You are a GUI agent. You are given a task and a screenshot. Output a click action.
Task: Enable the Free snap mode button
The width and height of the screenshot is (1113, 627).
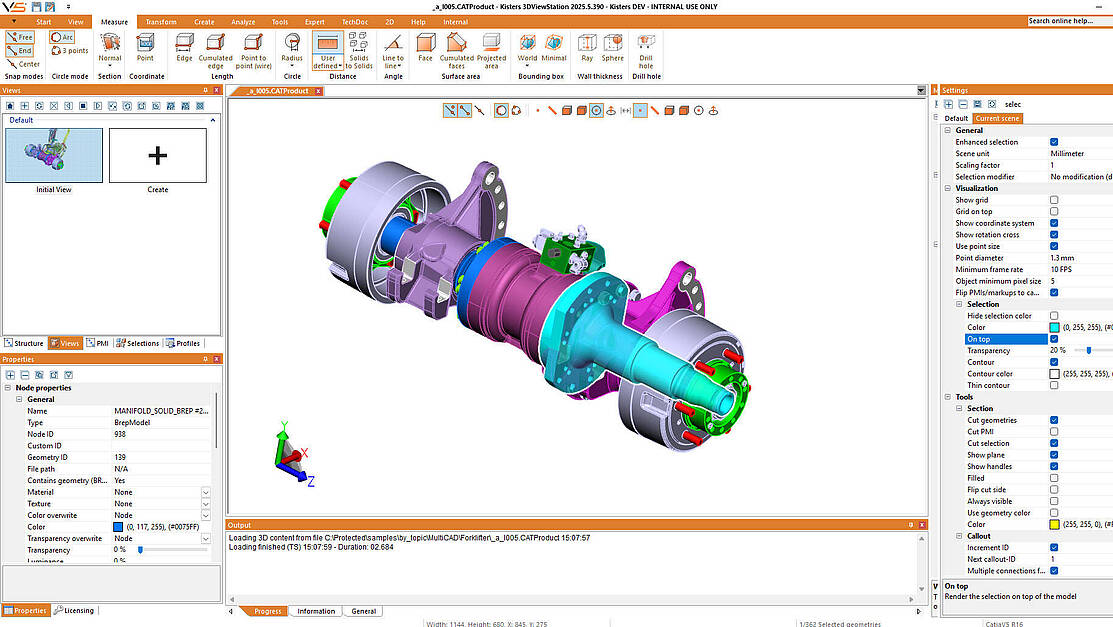click(20, 37)
